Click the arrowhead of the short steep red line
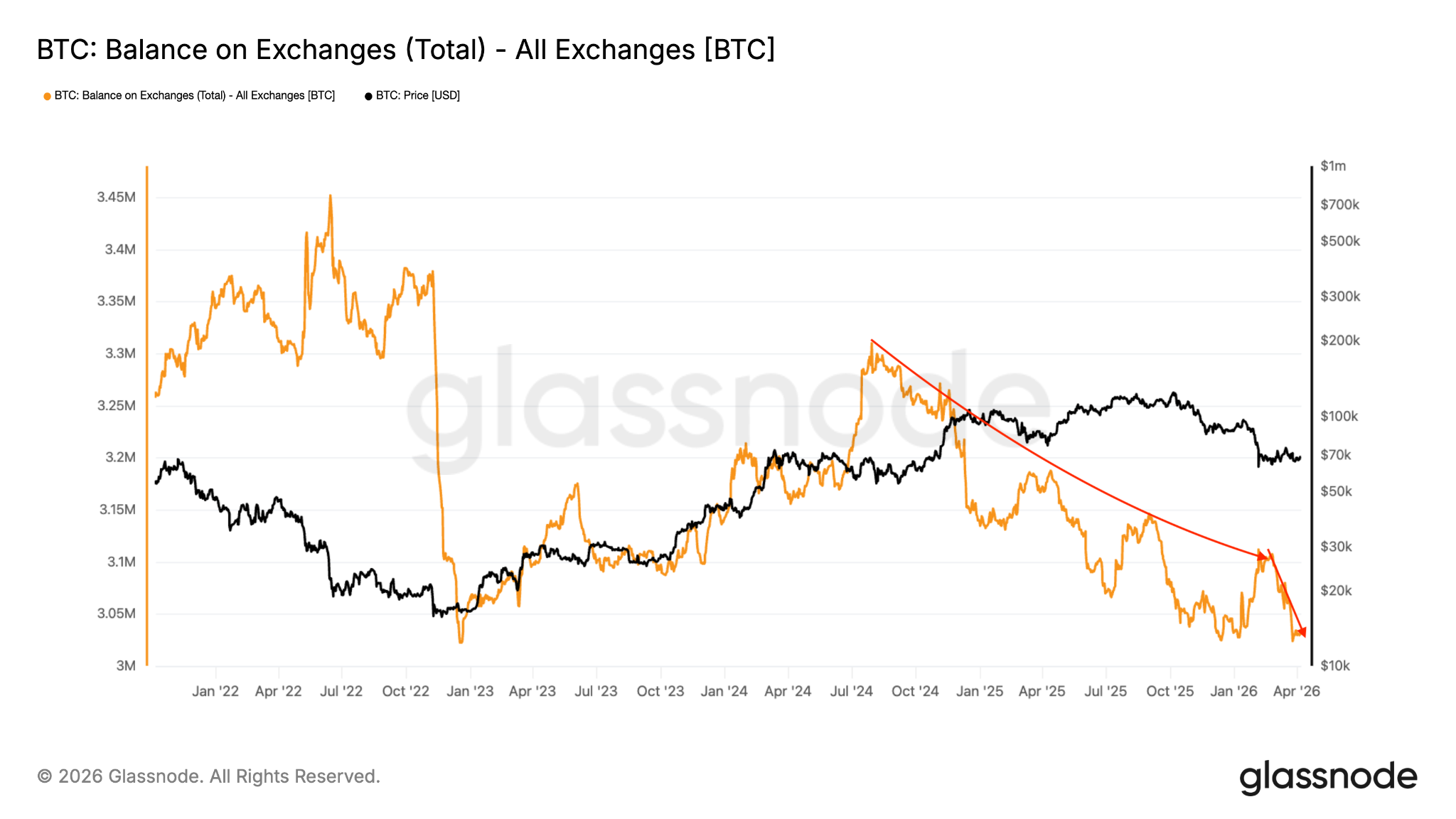Image resolution: width=1456 pixels, height=819 pixels. 1302,632
